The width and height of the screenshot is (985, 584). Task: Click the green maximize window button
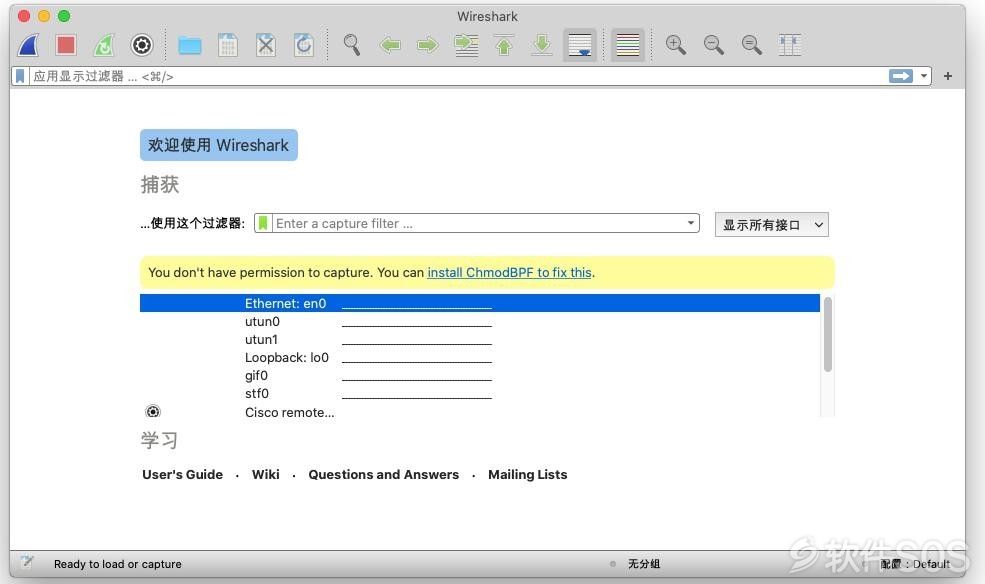(x=64, y=16)
